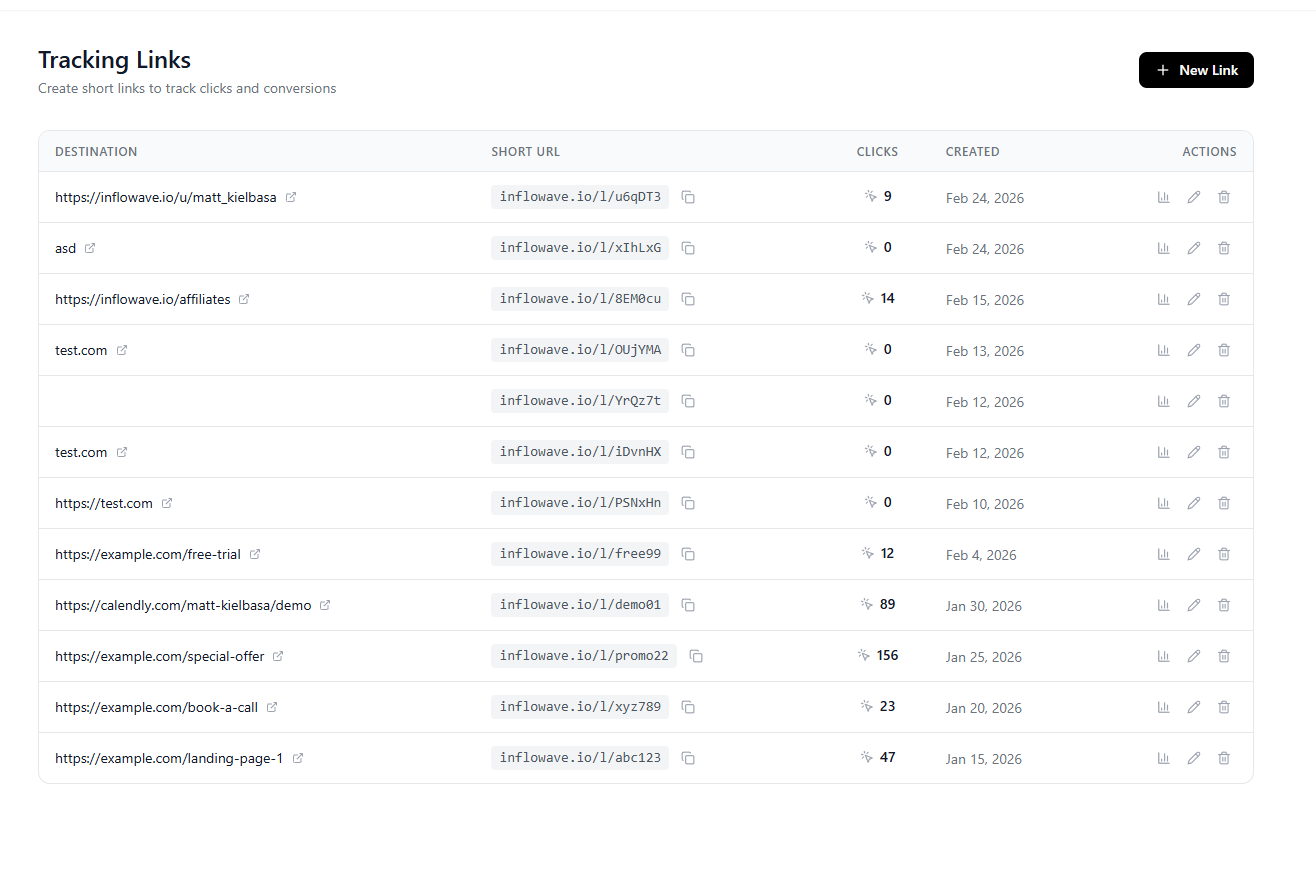Sort by the CLICKS column header
The image size is (1316, 869).
click(877, 151)
